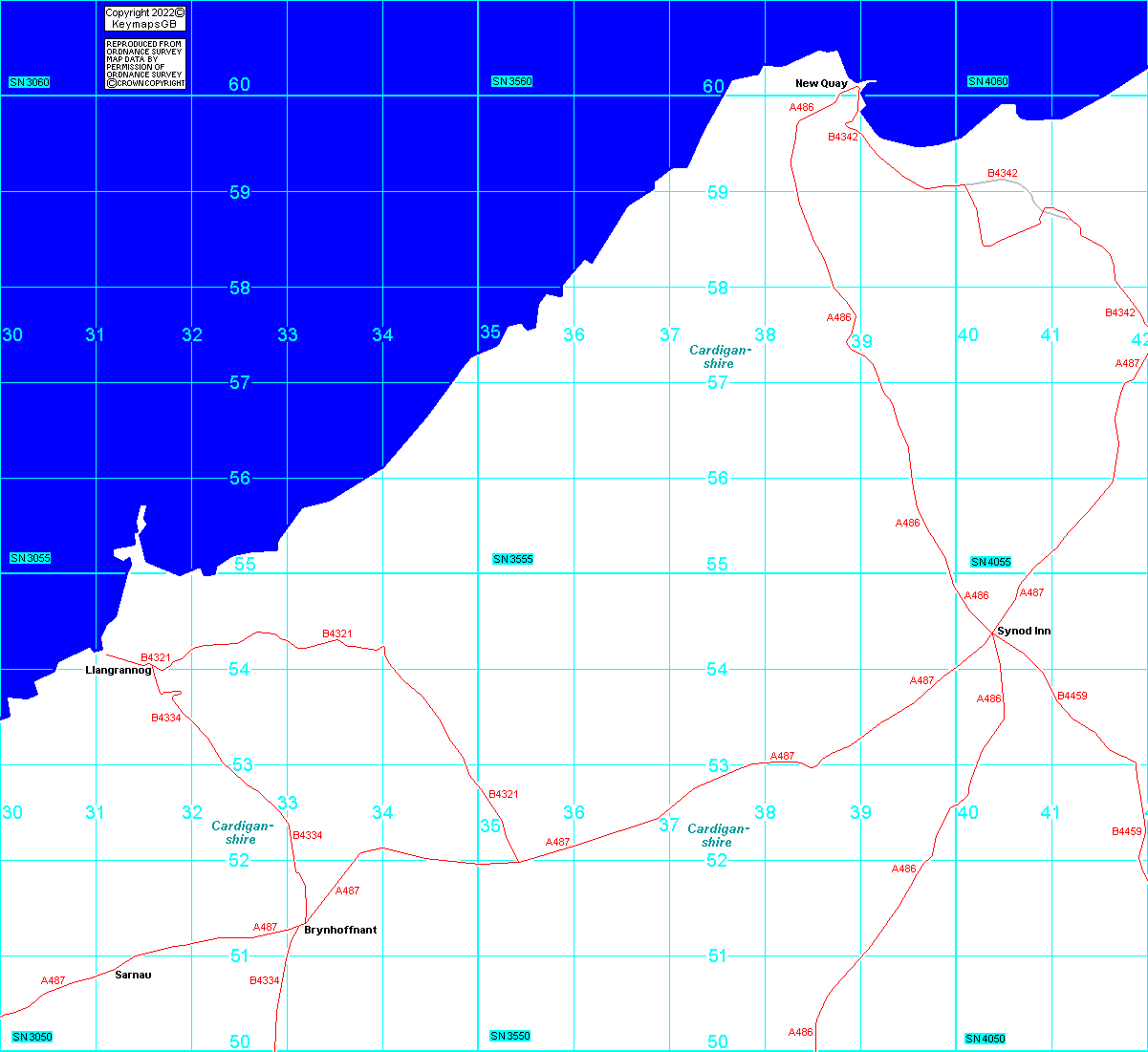This screenshot has width=1148, height=1052.
Task: Click the SN 3050 grid tile label
Action: [32, 1037]
